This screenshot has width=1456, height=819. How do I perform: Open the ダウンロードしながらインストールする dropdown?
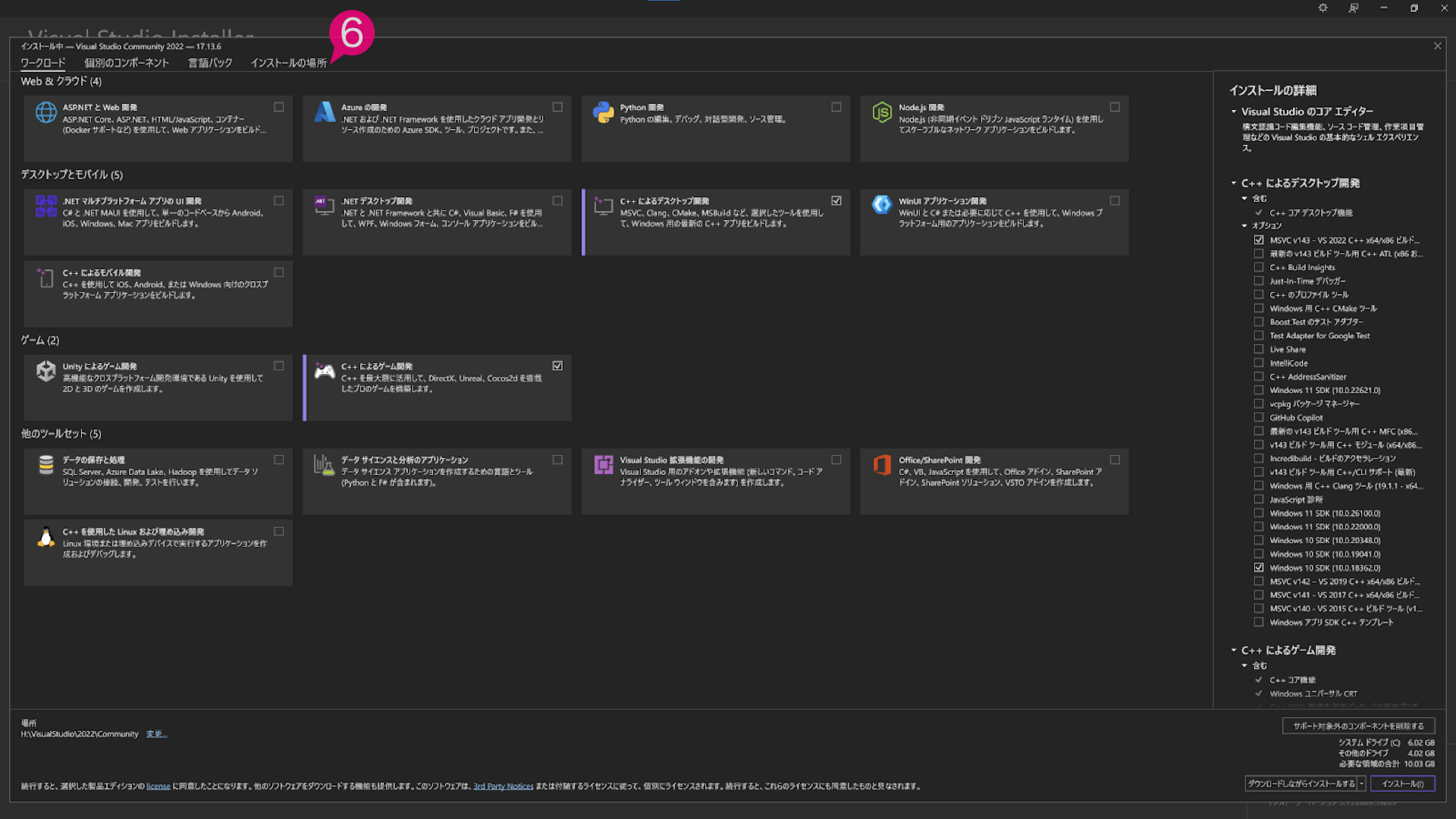click(x=1362, y=783)
